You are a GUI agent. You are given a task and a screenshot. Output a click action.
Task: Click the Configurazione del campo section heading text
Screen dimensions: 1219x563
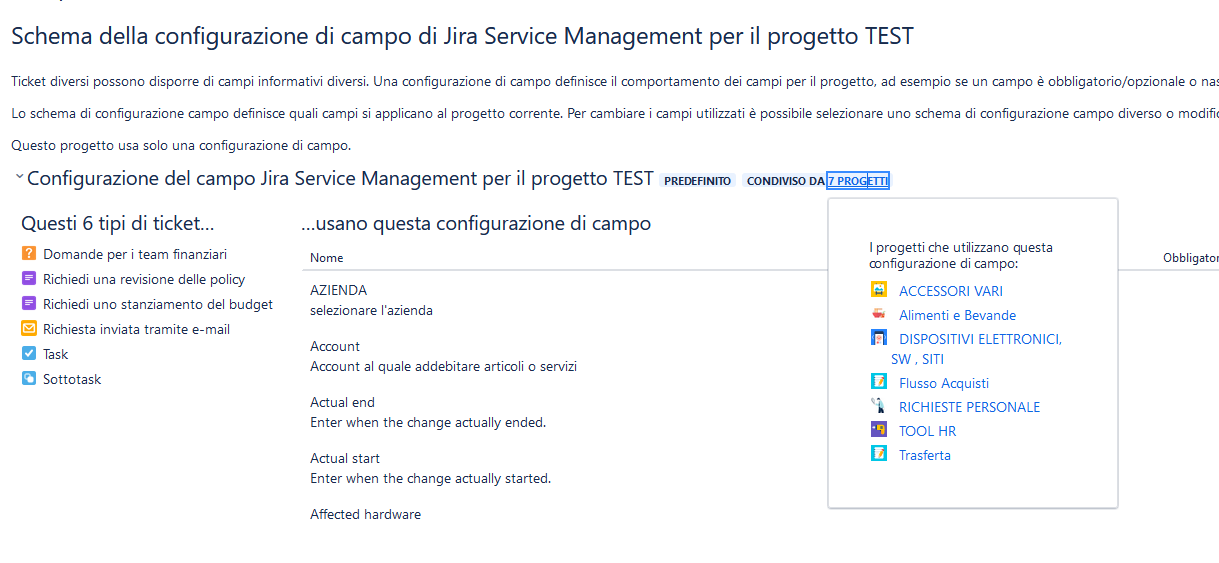341,179
